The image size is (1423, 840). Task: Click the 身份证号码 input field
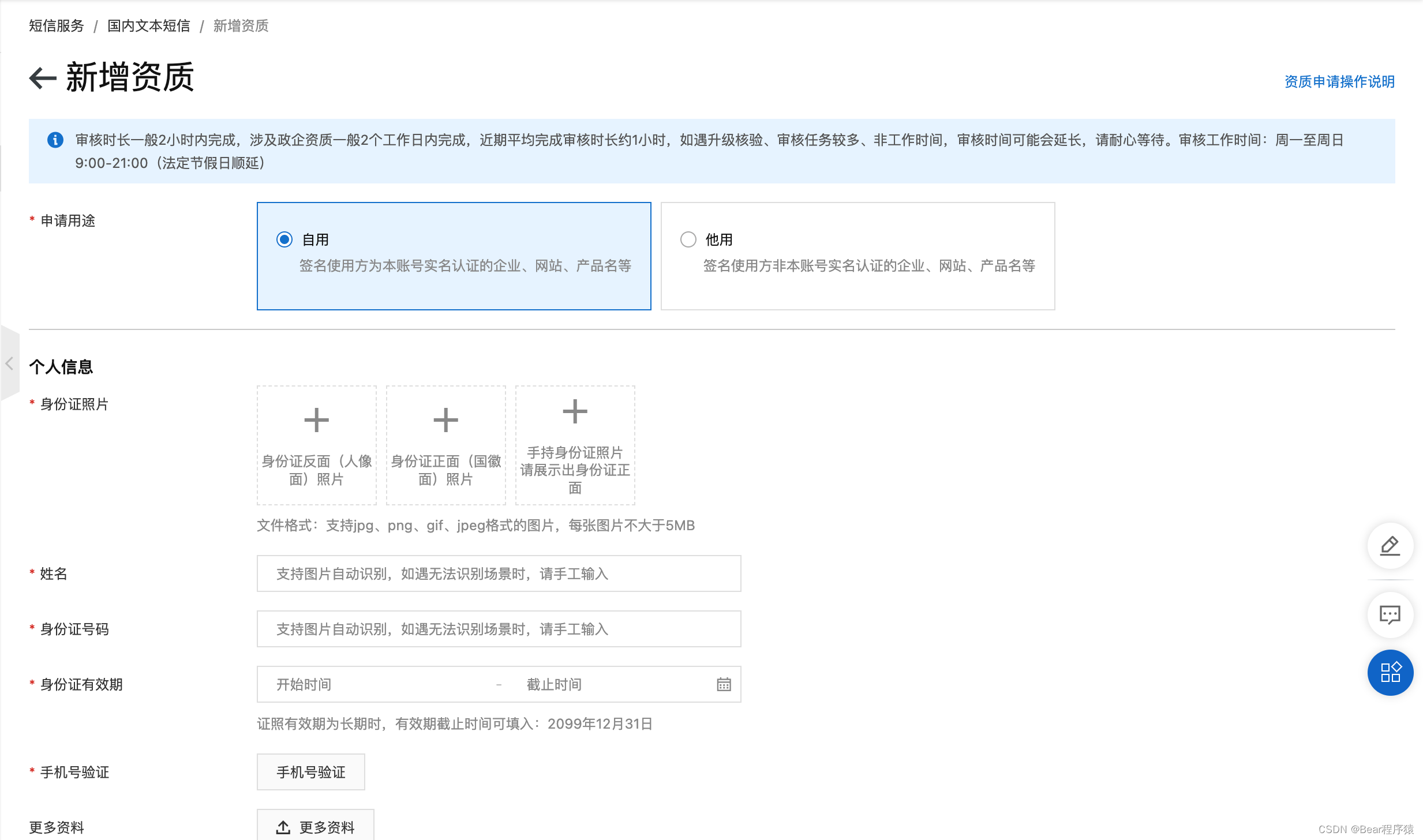499,629
